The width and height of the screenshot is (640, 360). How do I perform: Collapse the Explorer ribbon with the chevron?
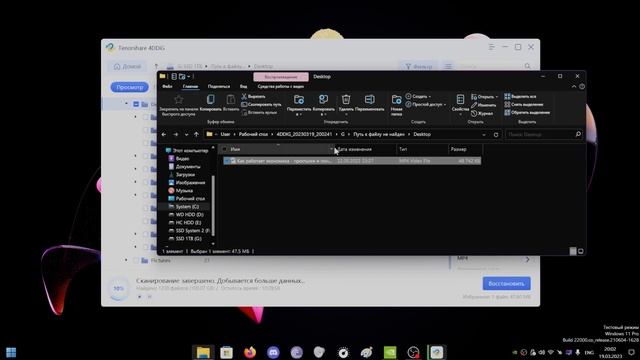click(574, 87)
